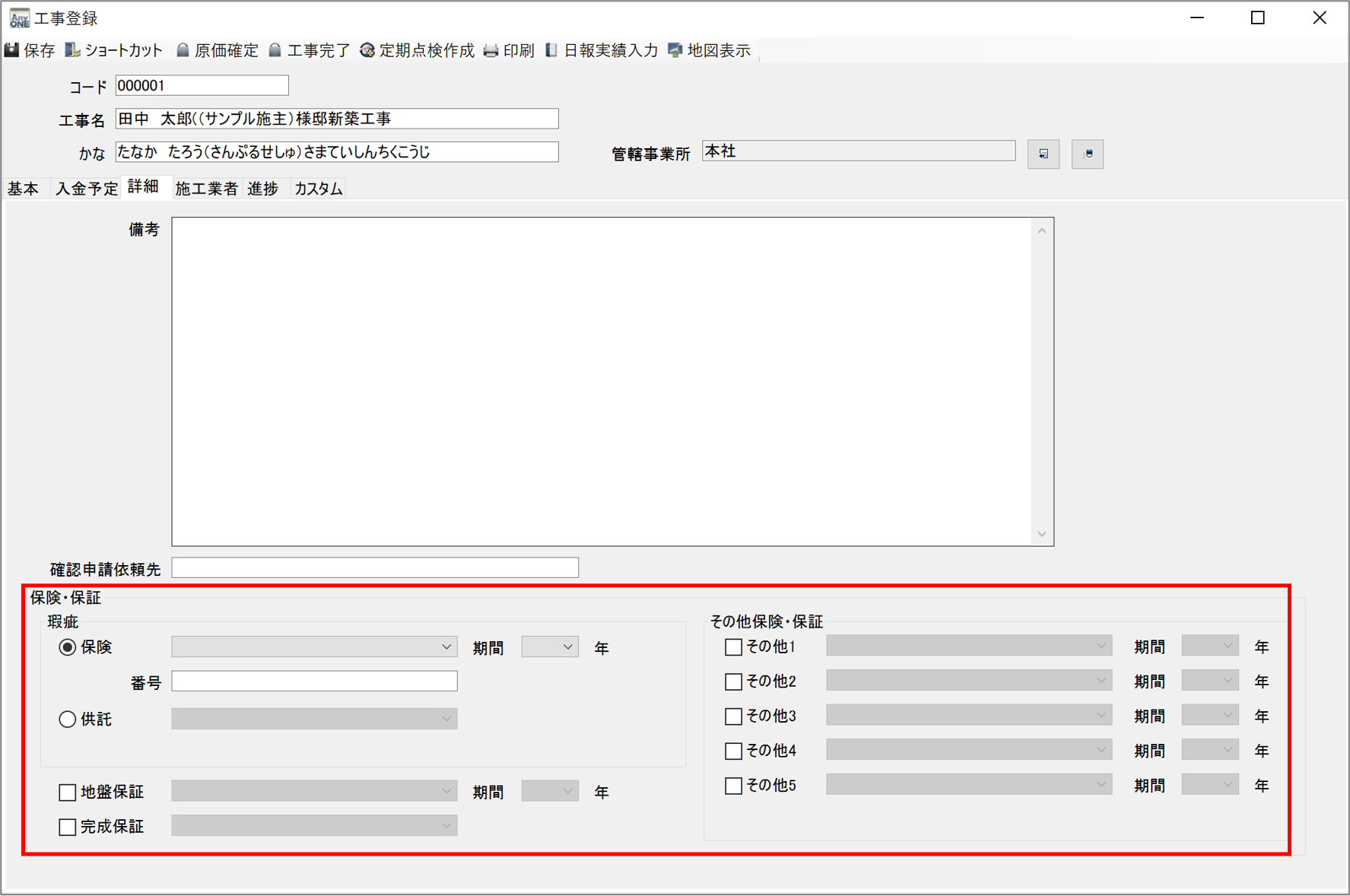Check the その他1 checkbox
The width and height of the screenshot is (1350, 896).
coord(733,647)
